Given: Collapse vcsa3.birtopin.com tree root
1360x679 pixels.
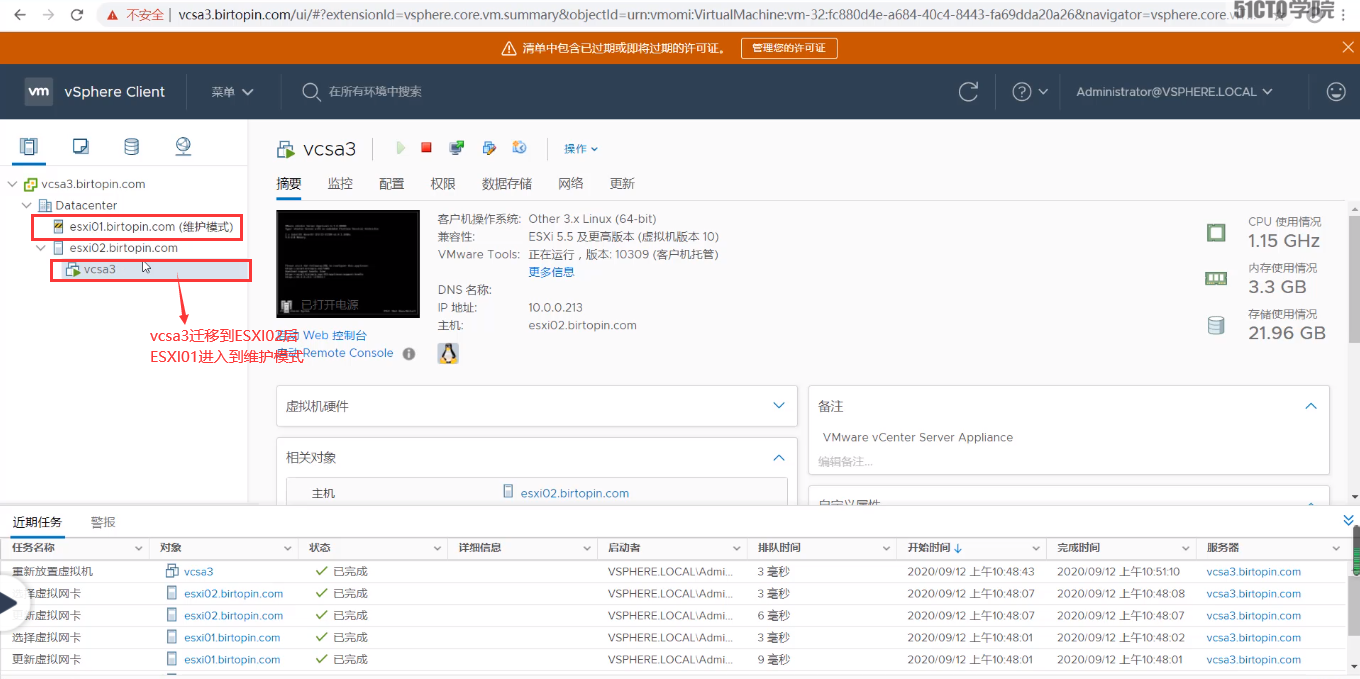Looking at the screenshot, I should (12, 185).
